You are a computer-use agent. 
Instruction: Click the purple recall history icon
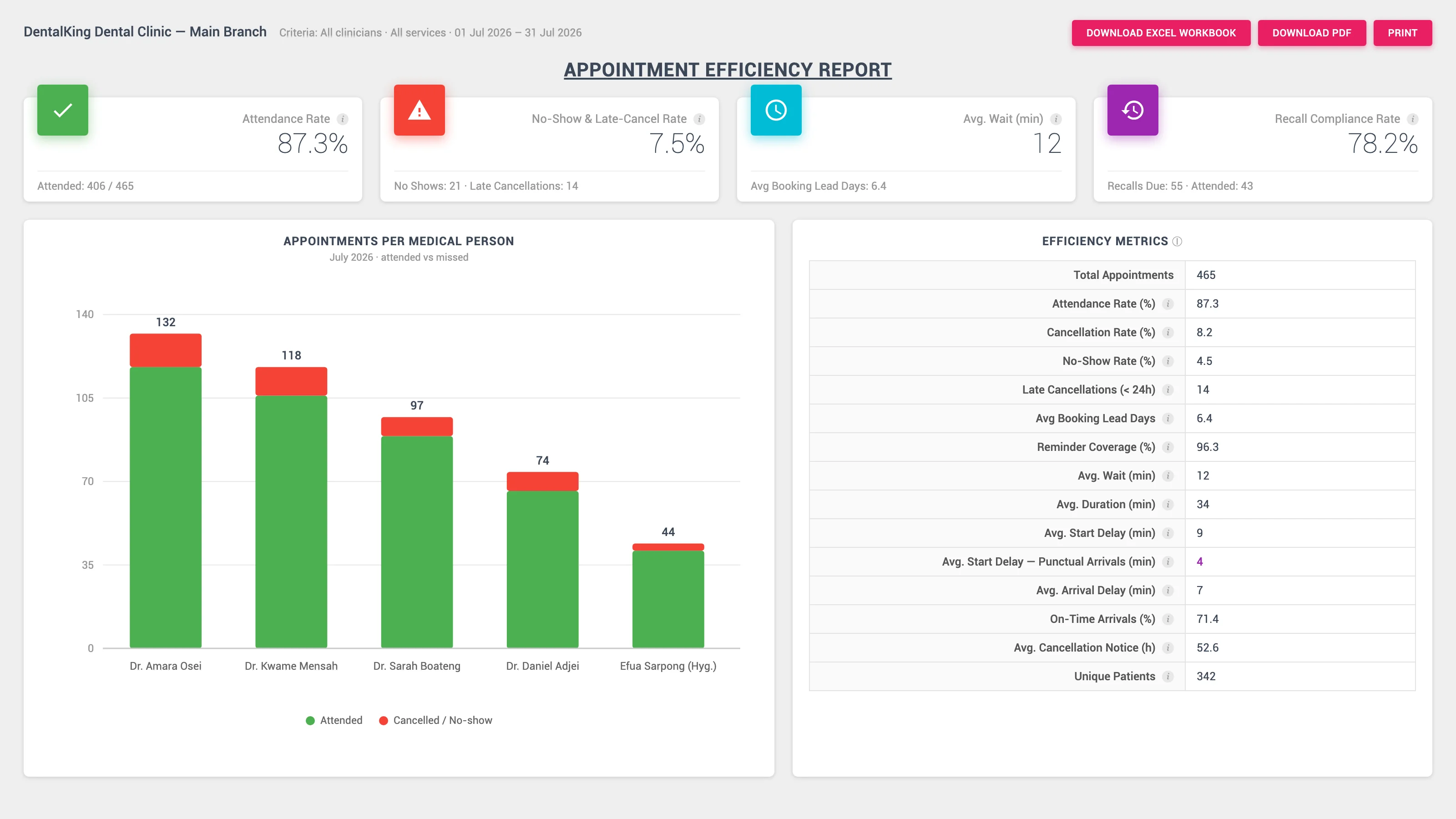1132,110
